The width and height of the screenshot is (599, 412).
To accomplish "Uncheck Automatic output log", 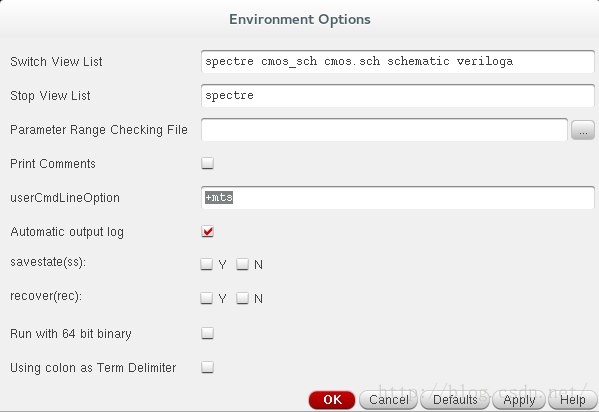I will (207, 231).
